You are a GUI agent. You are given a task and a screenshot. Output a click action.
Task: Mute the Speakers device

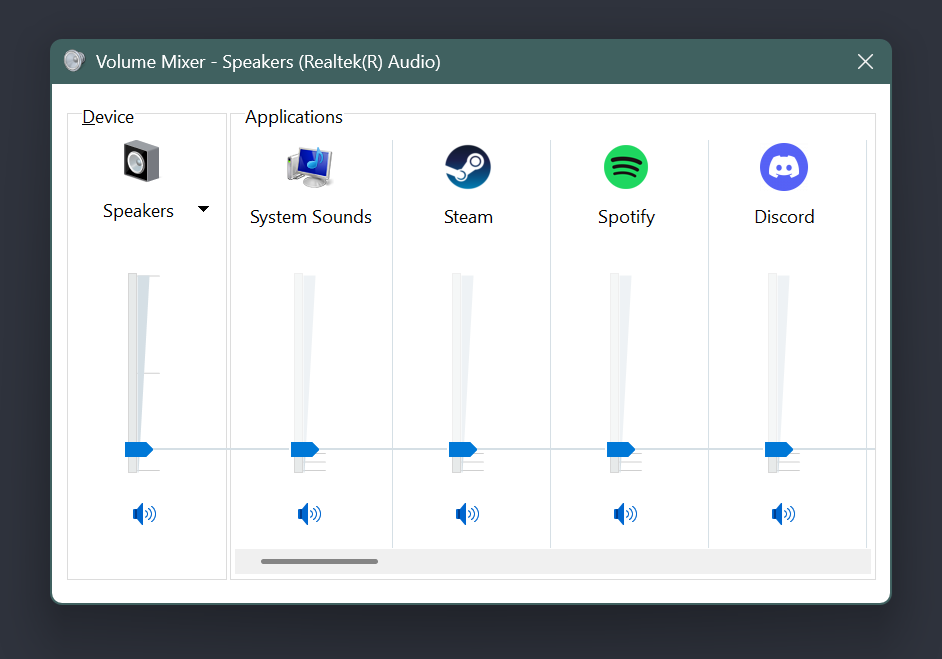pyautogui.click(x=144, y=514)
